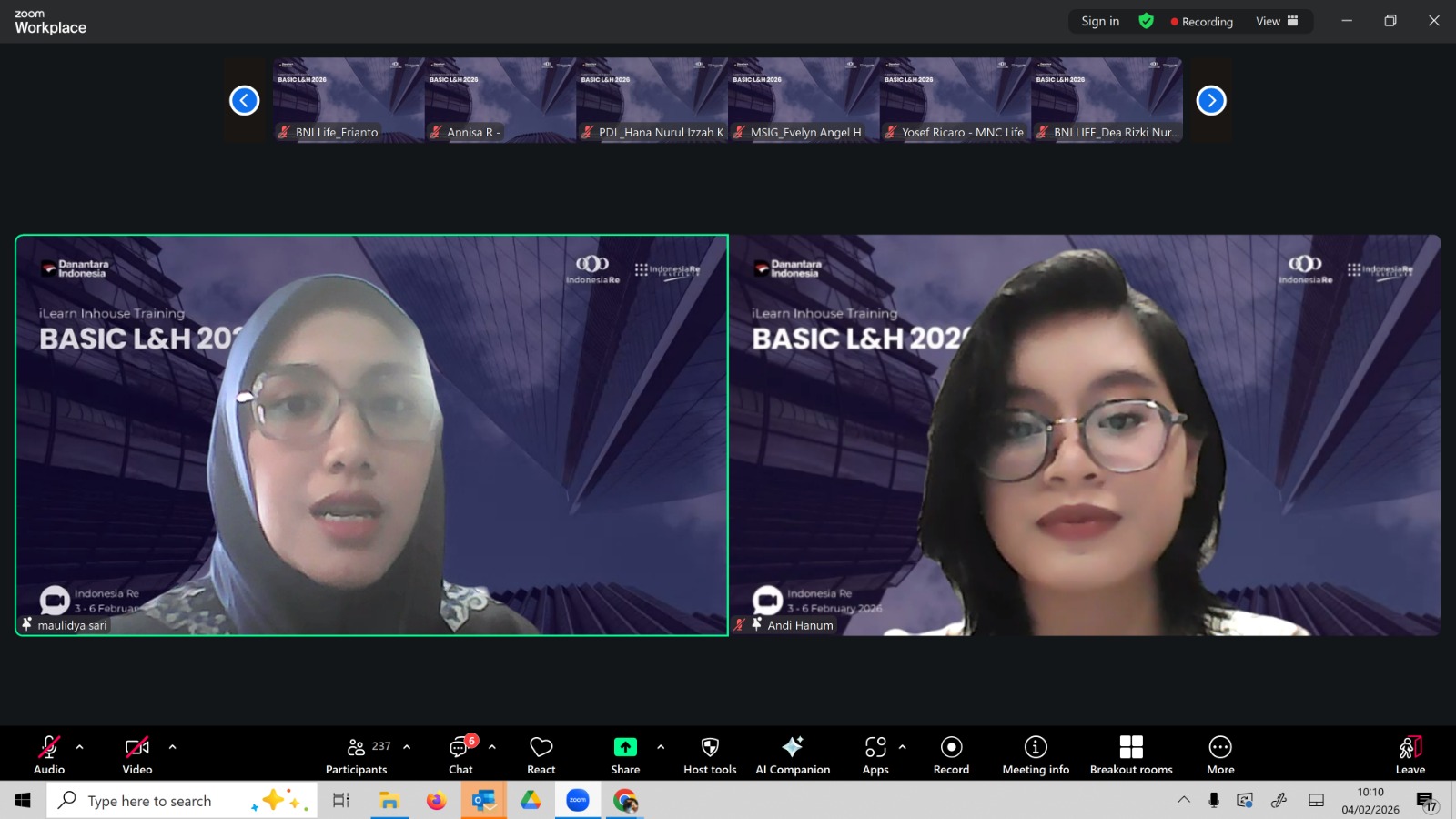Click the Sign in button
Image resolution: width=1456 pixels, height=819 pixels.
tap(1100, 21)
